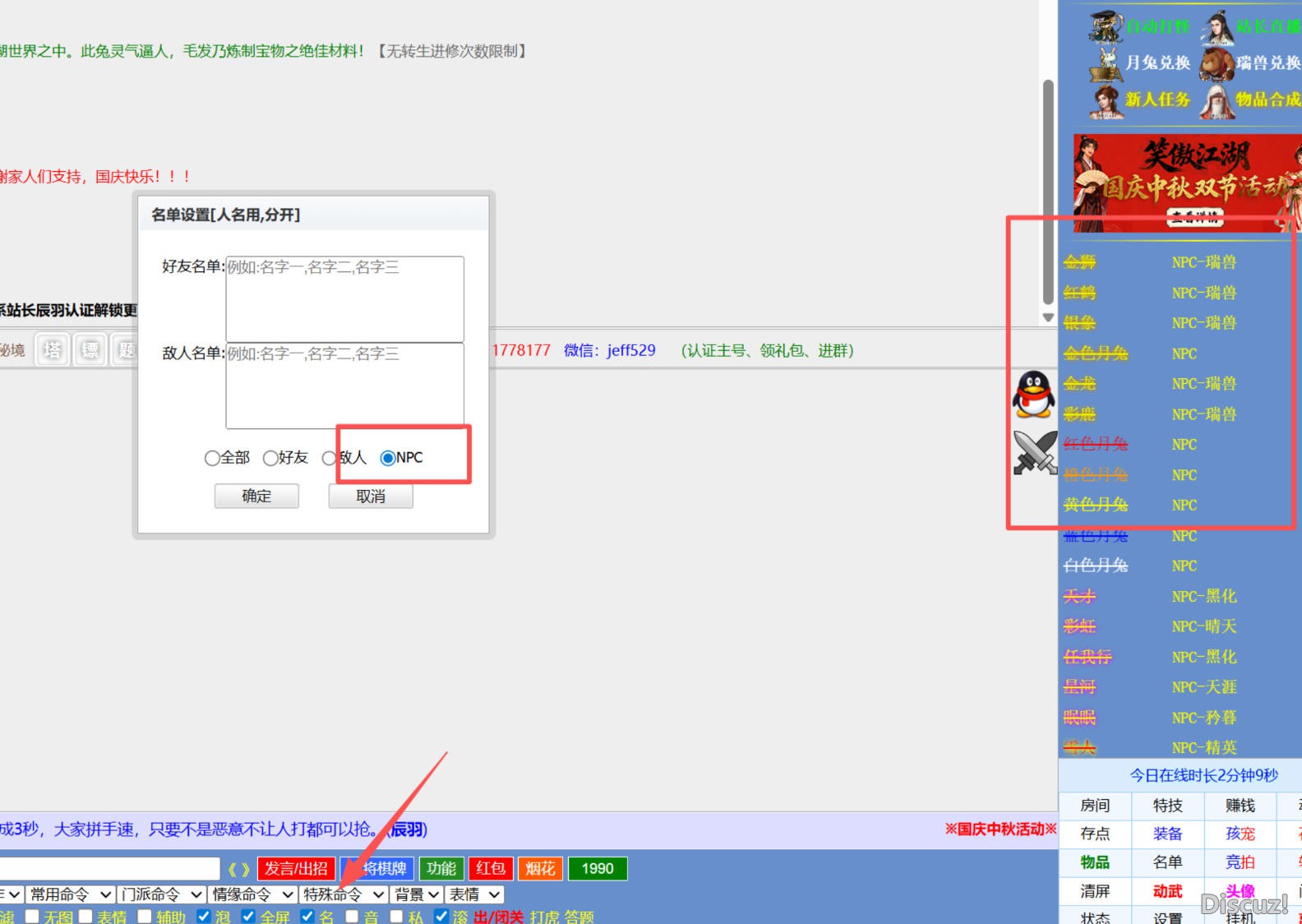Open 装备 in the menu grid

pos(1167,834)
